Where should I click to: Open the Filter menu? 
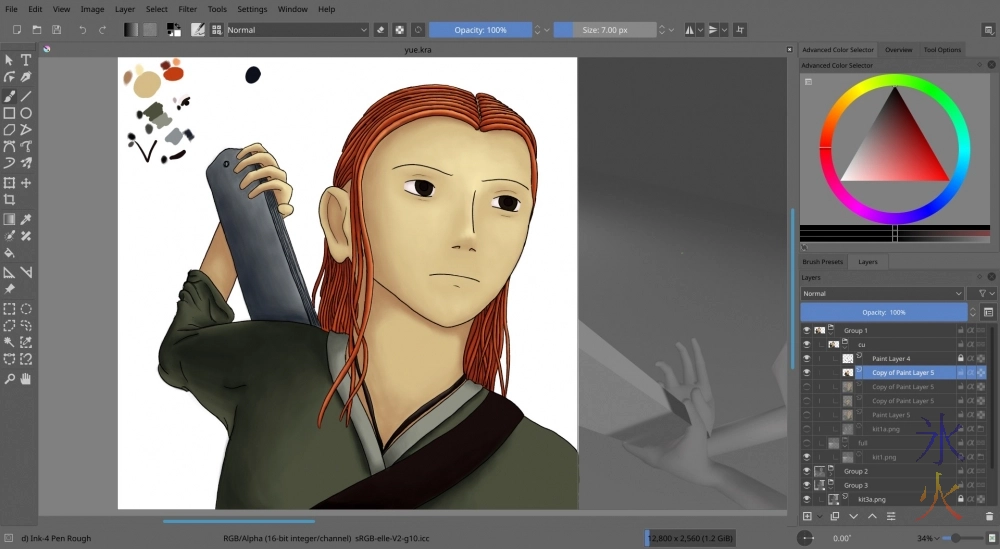tap(187, 9)
